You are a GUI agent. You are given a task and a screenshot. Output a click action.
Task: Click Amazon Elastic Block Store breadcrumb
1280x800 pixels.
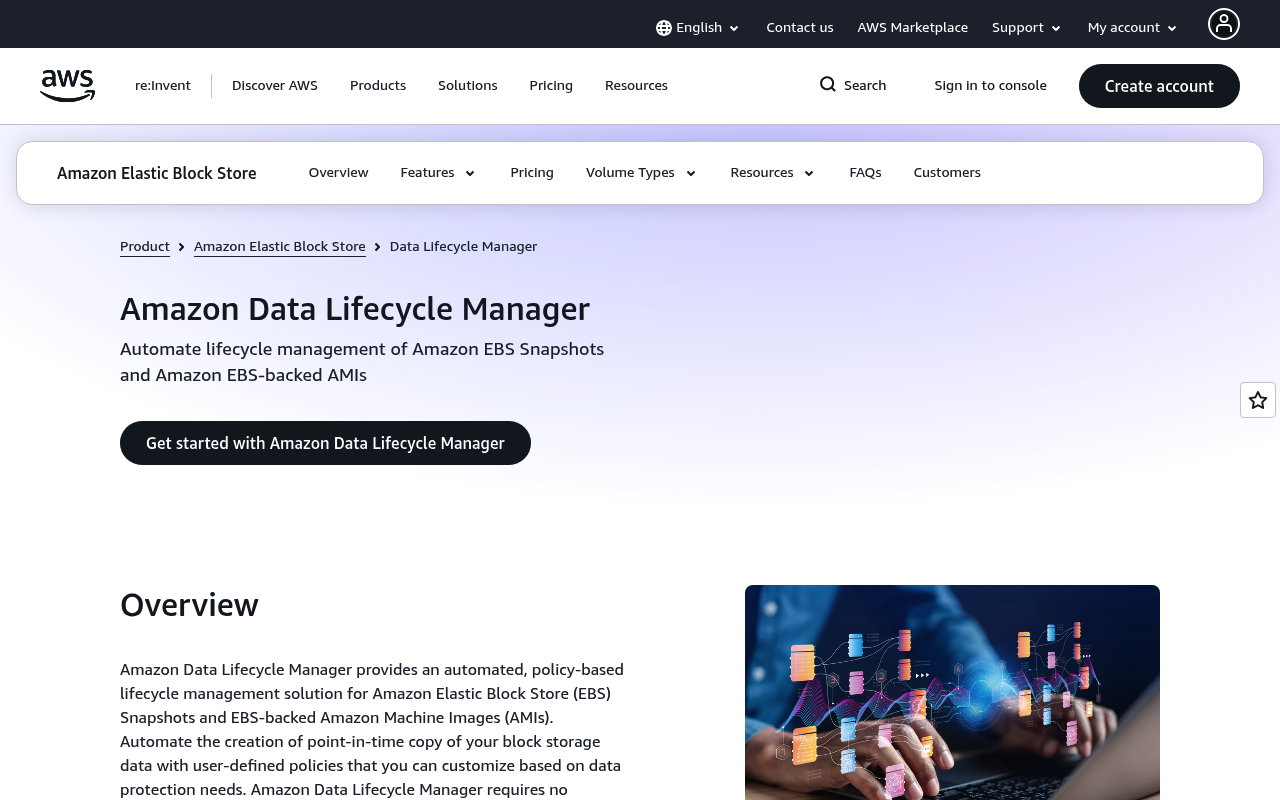pyautogui.click(x=280, y=246)
